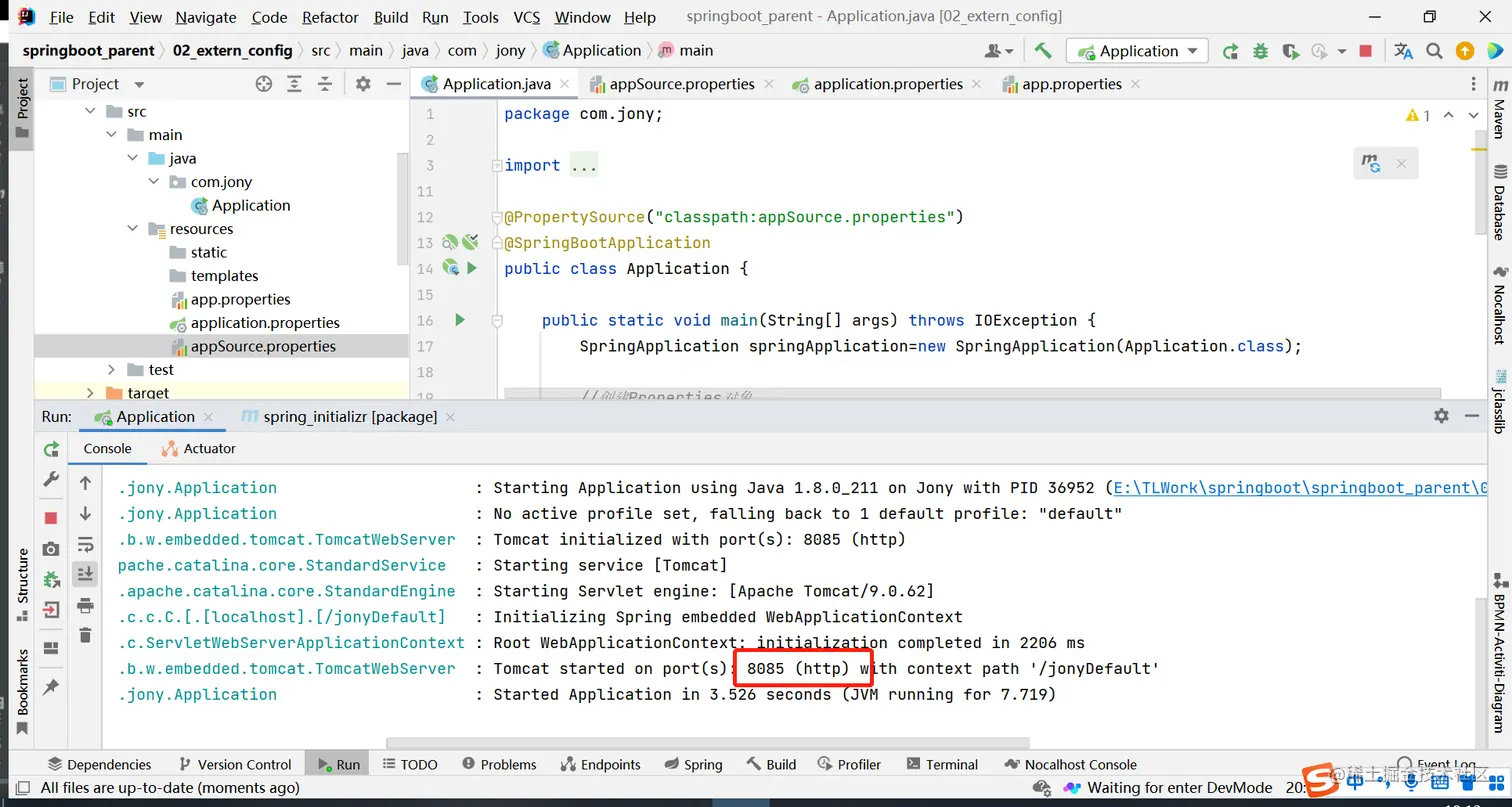Open the Refactor menu
Viewport: 1512px width, 807px height.
point(330,17)
